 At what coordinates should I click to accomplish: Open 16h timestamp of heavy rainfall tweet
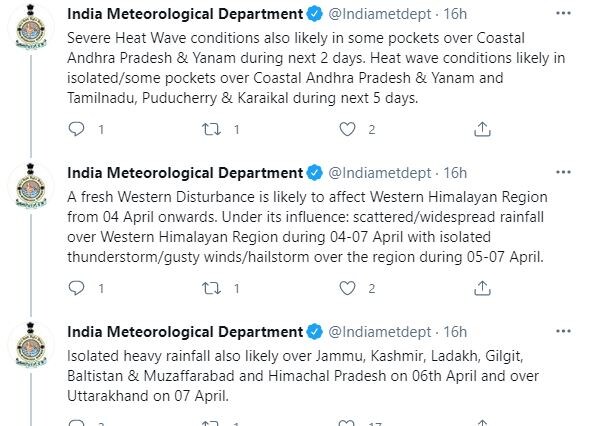[455, 332]
